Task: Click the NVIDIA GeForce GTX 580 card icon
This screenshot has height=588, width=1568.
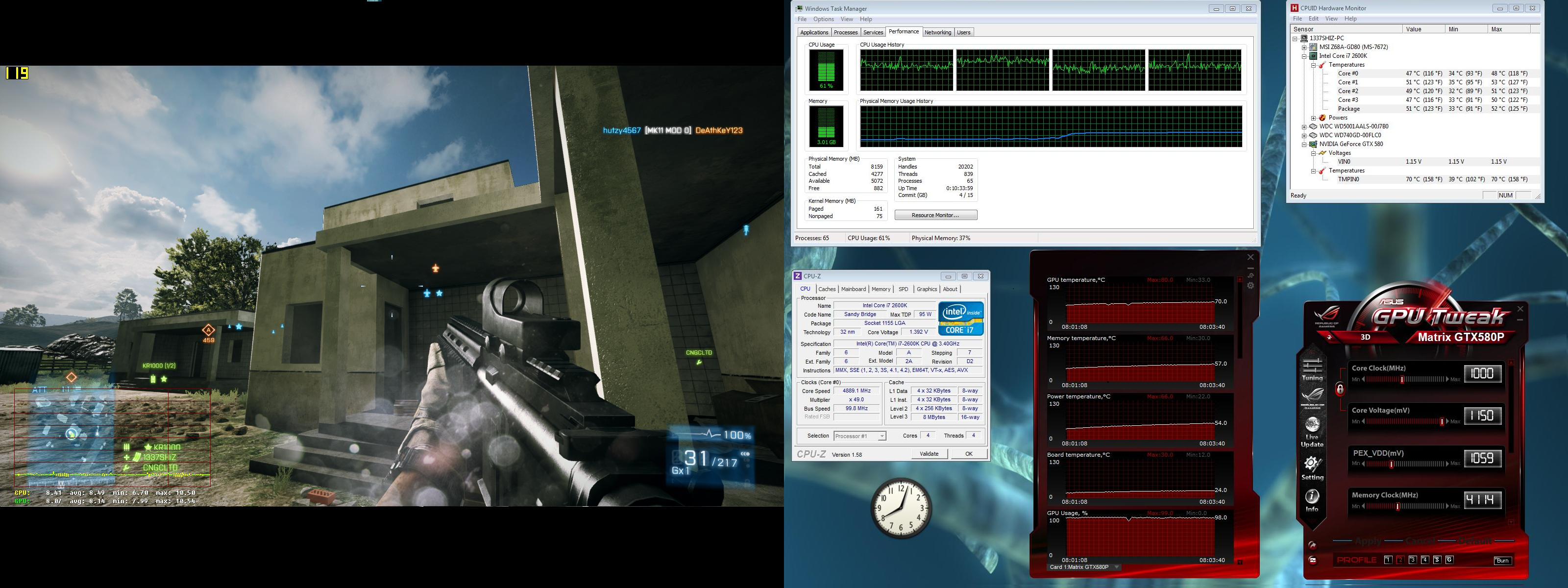Action: point(1314,144)
